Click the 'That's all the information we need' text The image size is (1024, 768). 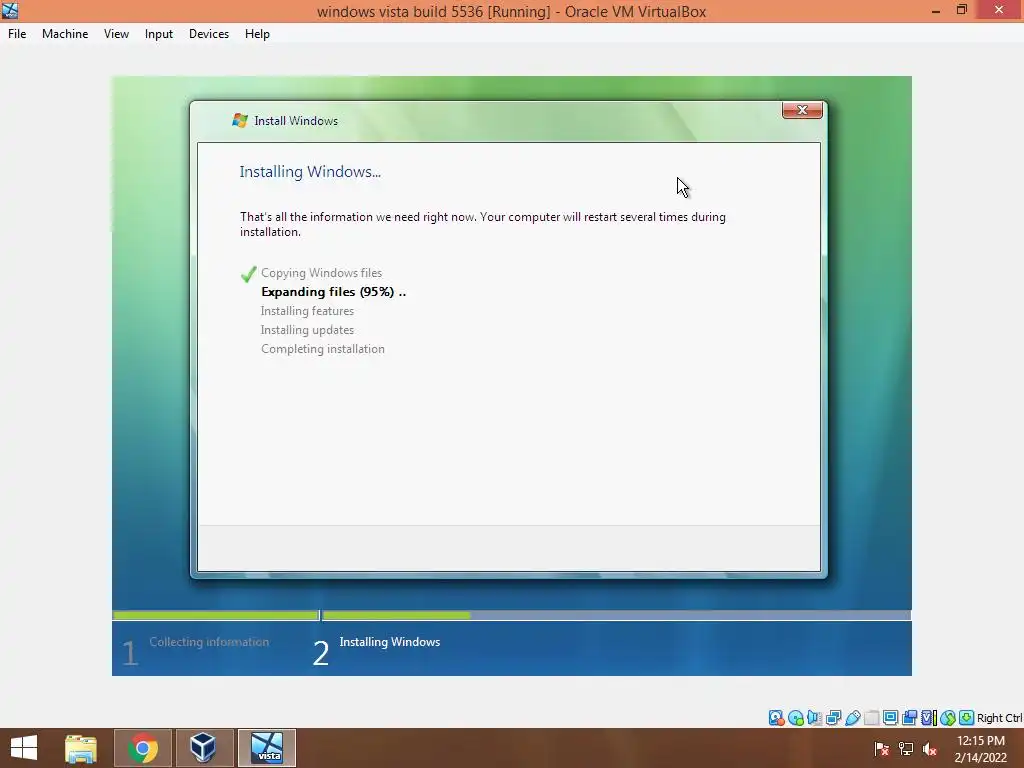click(483, 224)
